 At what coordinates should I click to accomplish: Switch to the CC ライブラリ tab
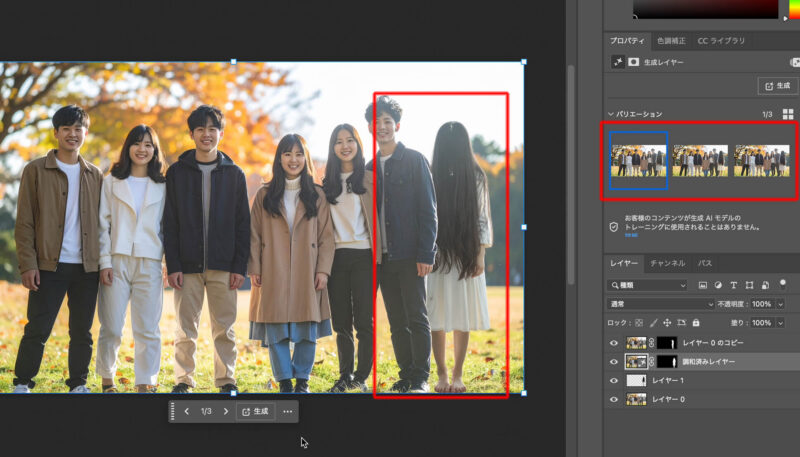tap(721, 41)
